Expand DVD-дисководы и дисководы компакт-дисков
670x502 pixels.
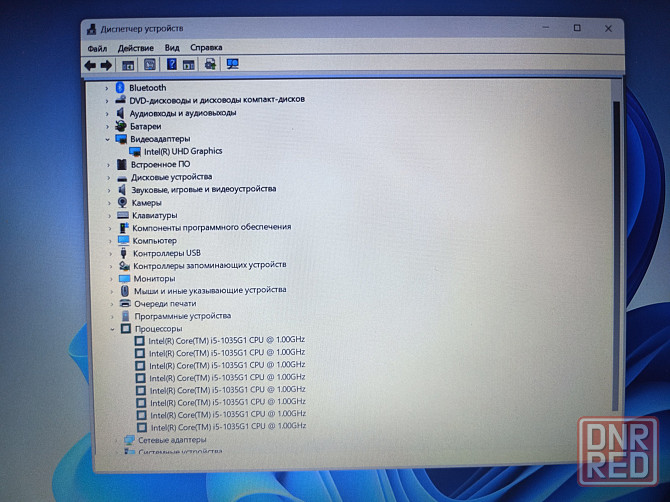tap(107, 101)
